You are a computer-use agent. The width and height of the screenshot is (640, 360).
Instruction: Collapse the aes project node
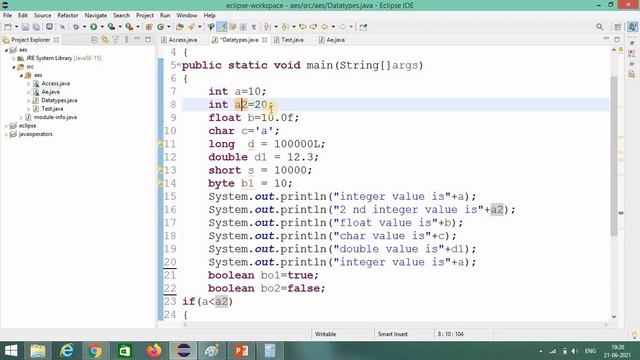pyautogui.click(x=6, y=50)
